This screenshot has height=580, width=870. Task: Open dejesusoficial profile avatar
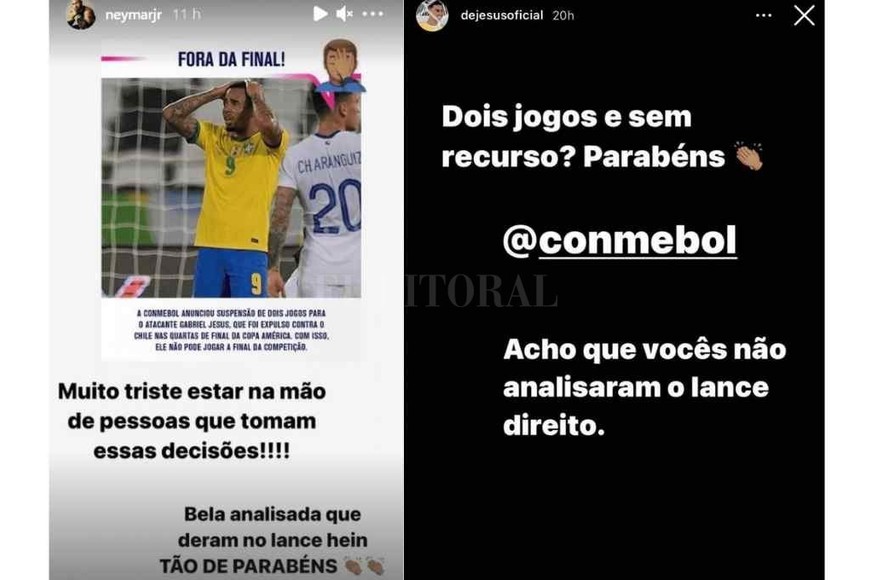tap(432, 16)
